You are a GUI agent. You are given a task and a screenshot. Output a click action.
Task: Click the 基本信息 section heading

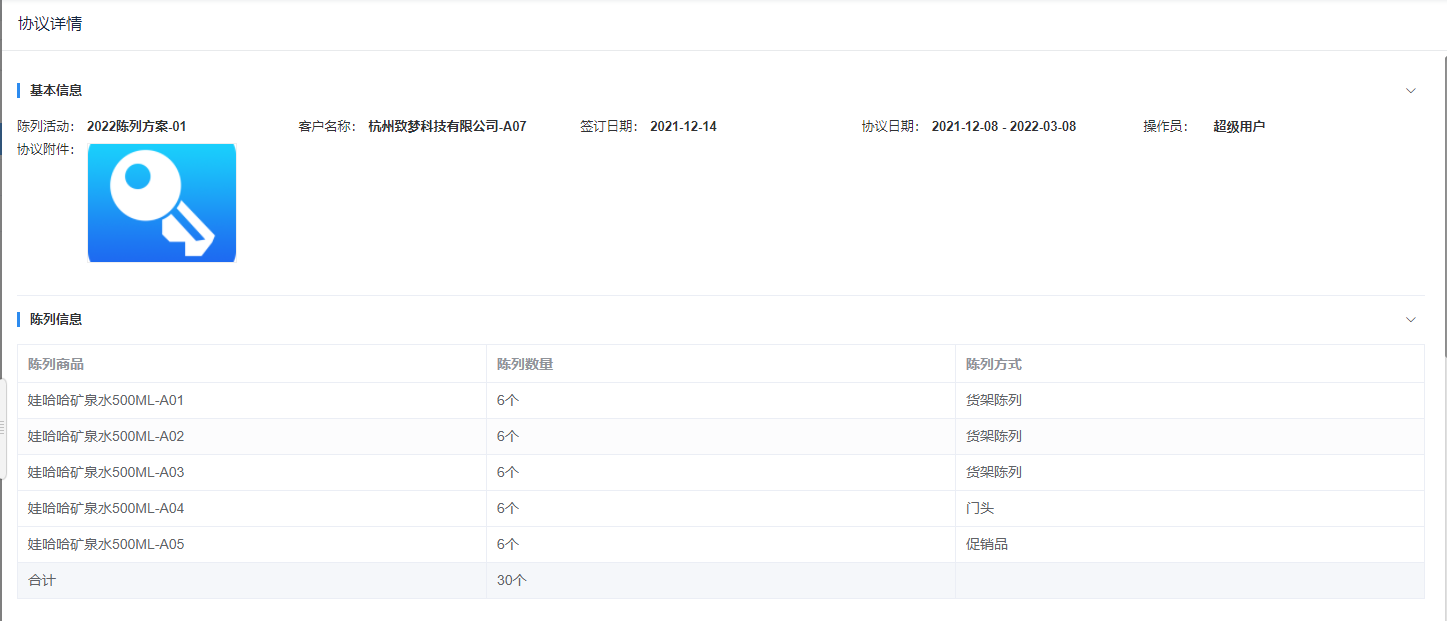pyautogui.click(x=56, y=90)
